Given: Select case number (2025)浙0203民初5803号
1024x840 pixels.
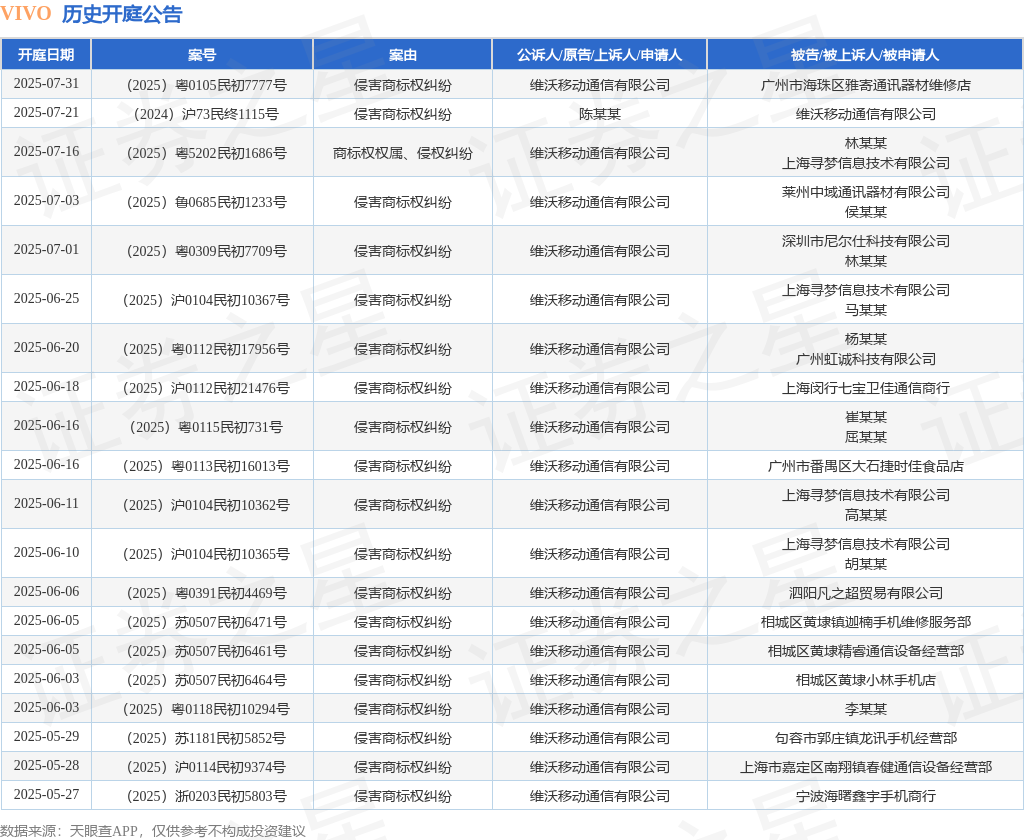Looking at the screenshot, I should click(x=206, y=796).
